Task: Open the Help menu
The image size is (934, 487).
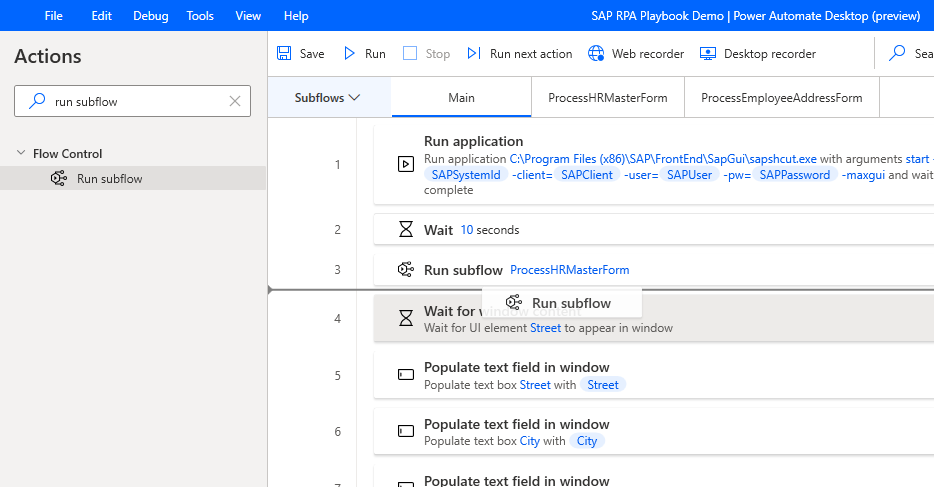Action: [296, 16]
